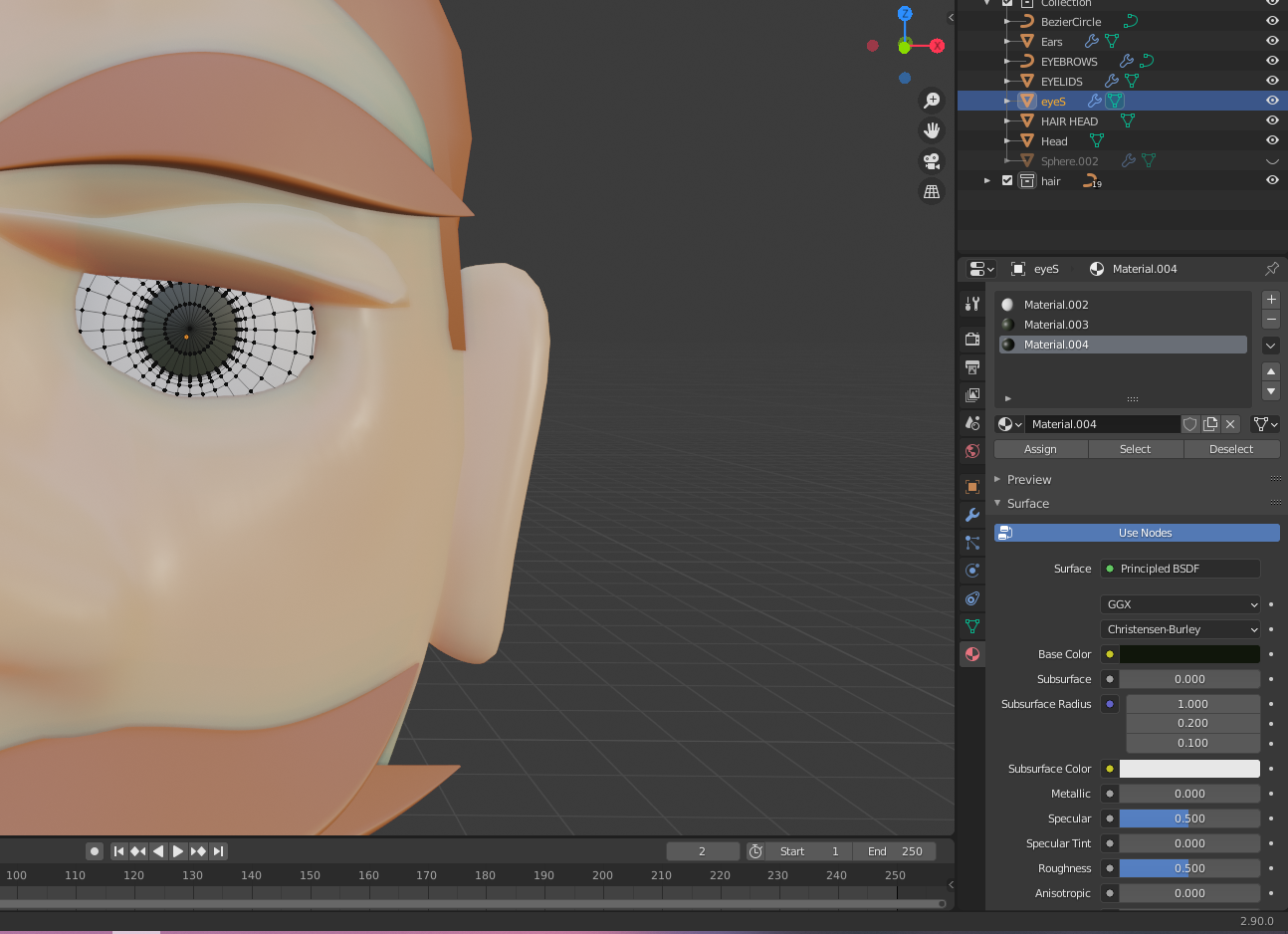Click the Use Nodes button
The width and height of the screenshot is (1288, 934).
coord(1145,533)
